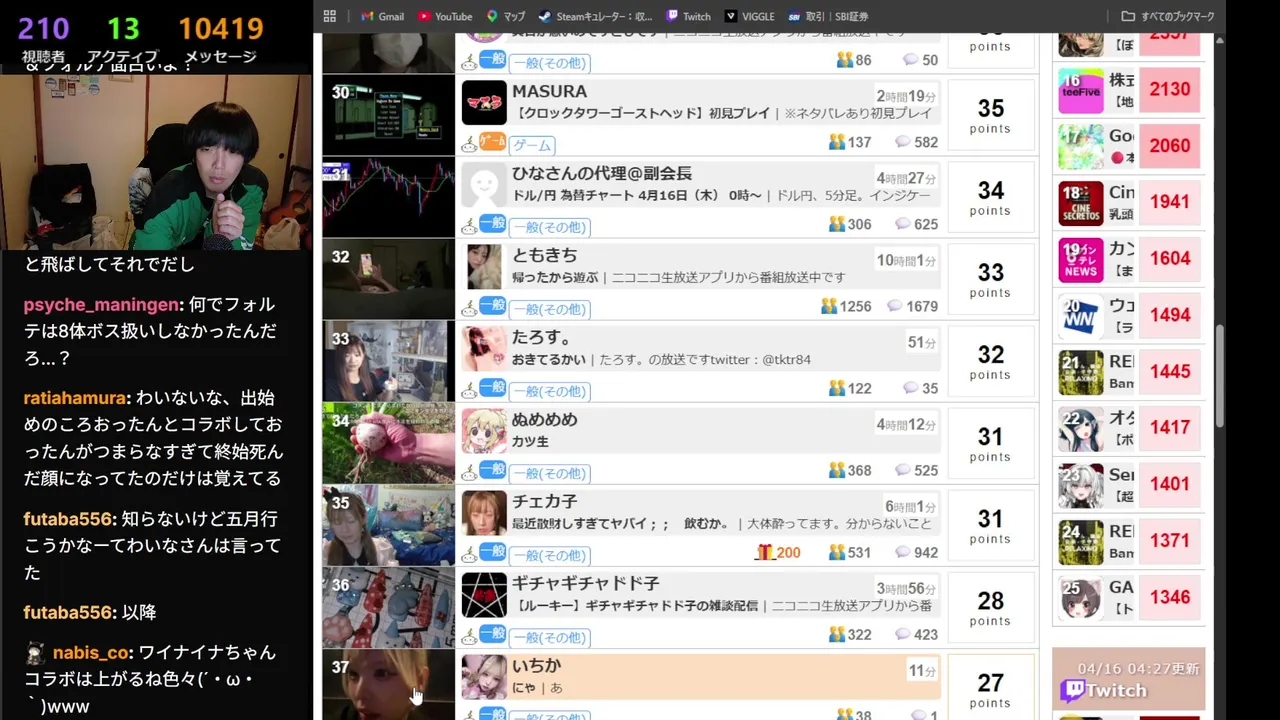Open the おきてるかい stream title
The width and height of the screenshot is (1280, 720).
pos(547,360)
